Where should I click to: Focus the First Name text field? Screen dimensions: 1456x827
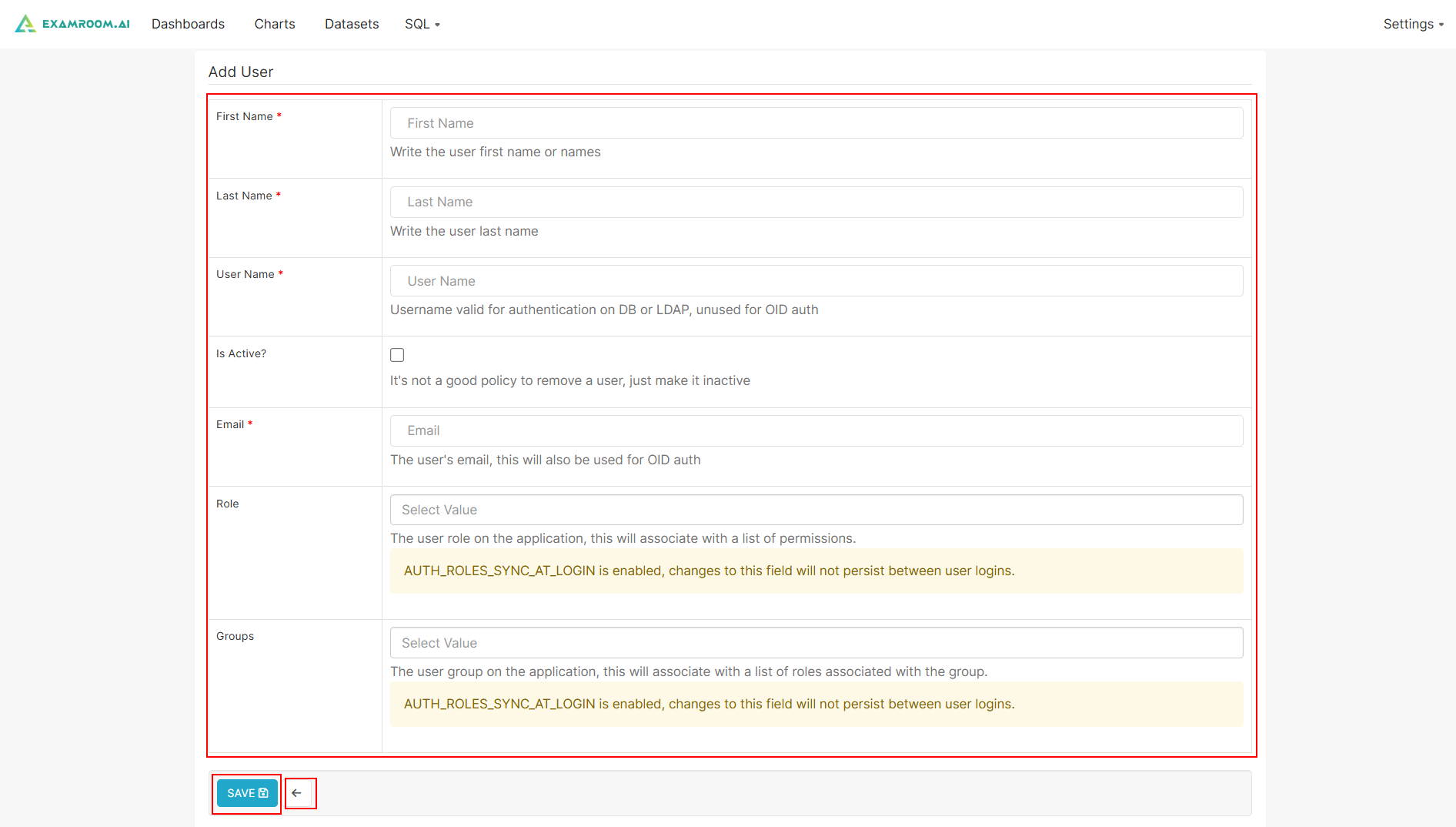point(816,123)
